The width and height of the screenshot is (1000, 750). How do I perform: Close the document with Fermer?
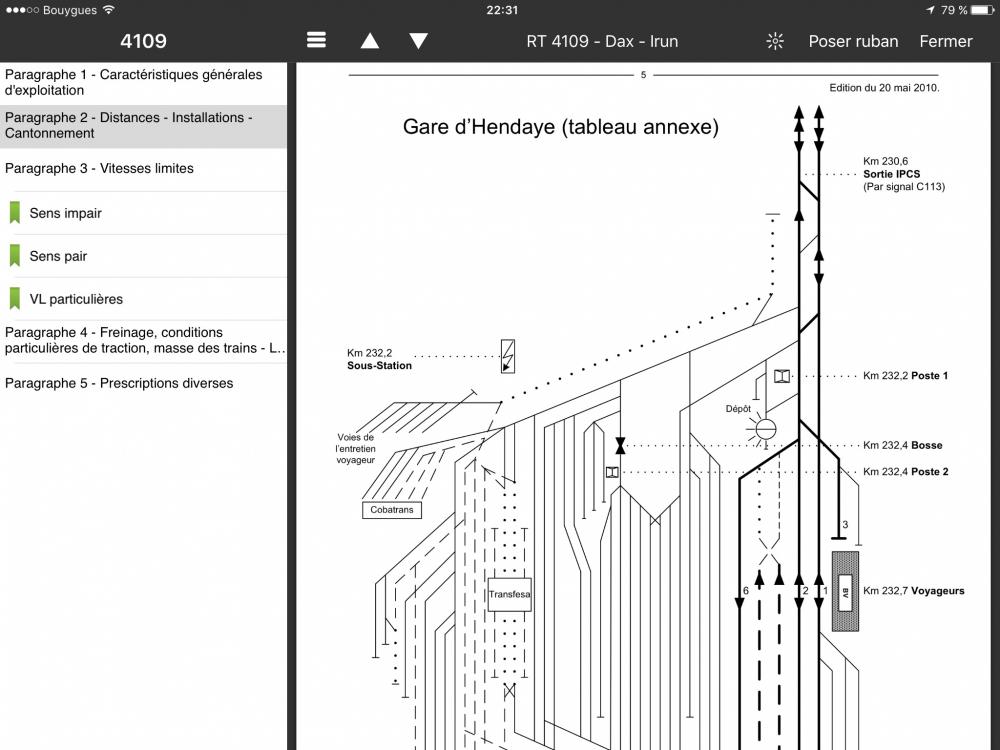945,41
